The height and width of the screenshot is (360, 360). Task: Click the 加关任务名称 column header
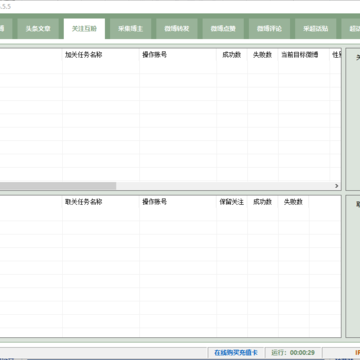click(x=101, y=55)
